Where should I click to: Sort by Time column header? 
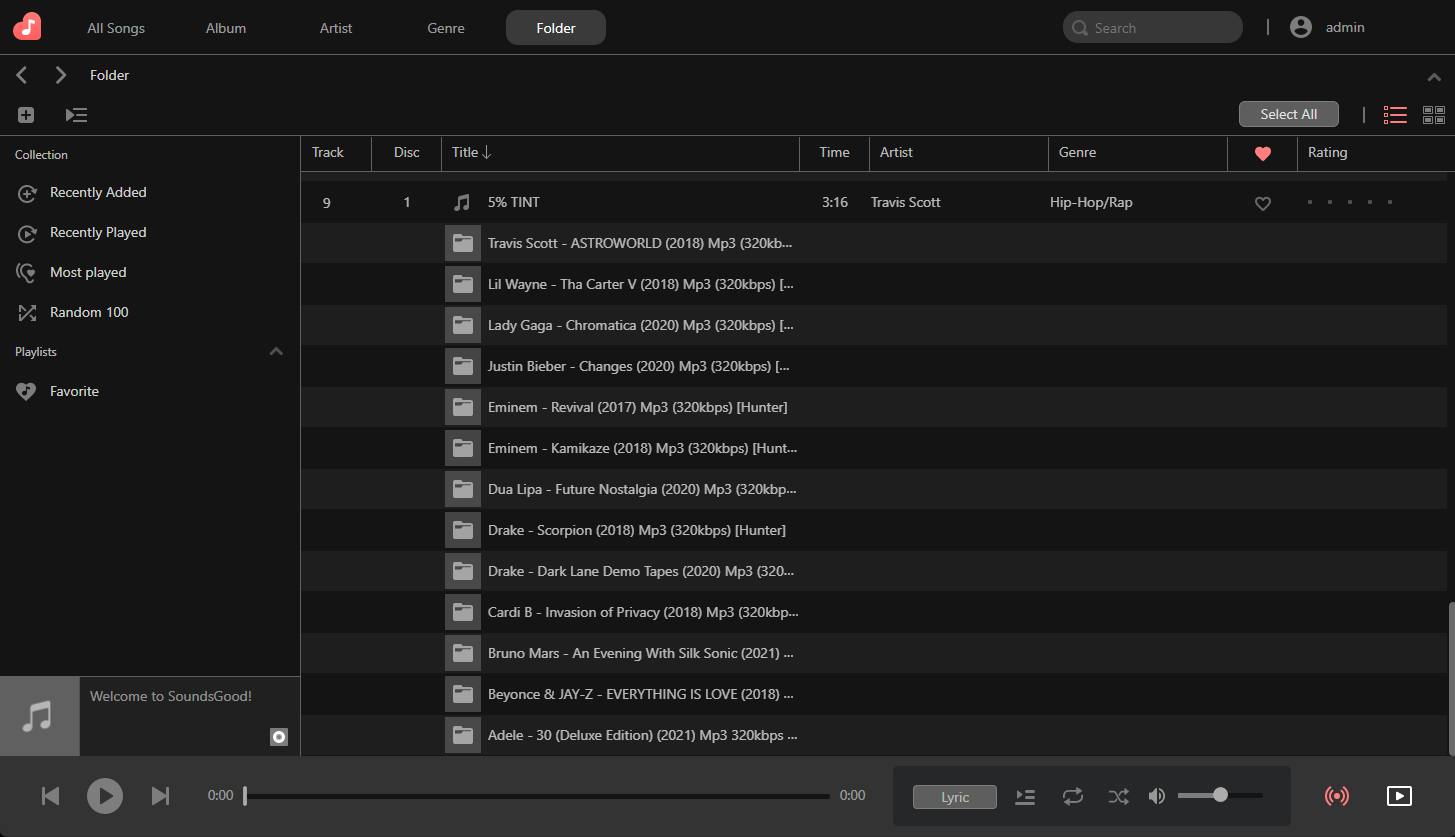click(x=834, y=153)
